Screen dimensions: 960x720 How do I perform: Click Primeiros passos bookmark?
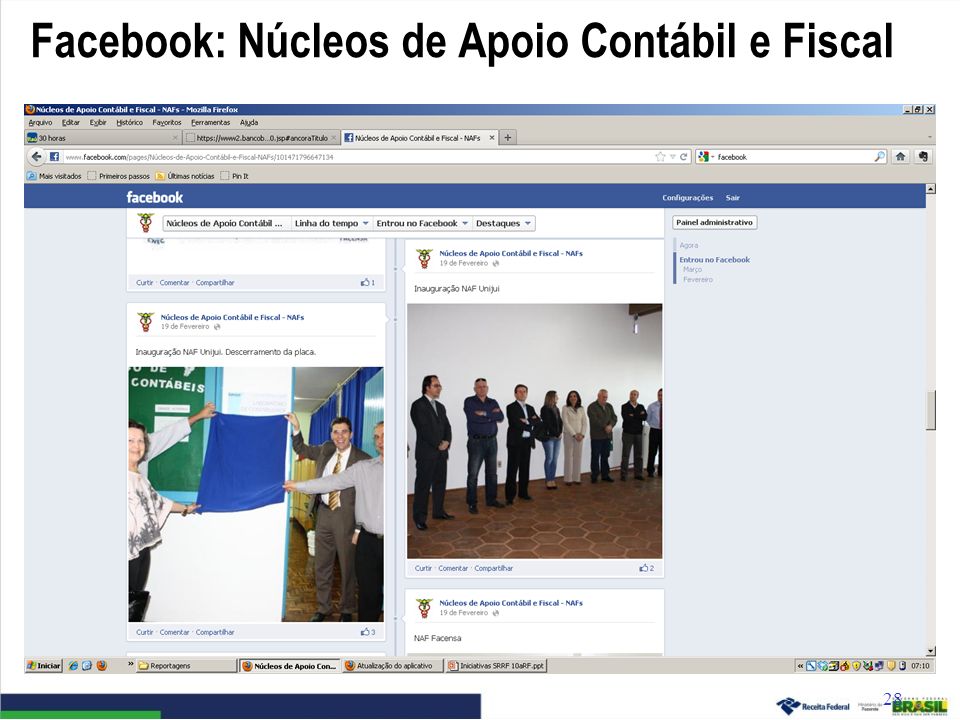coord(119,176)
